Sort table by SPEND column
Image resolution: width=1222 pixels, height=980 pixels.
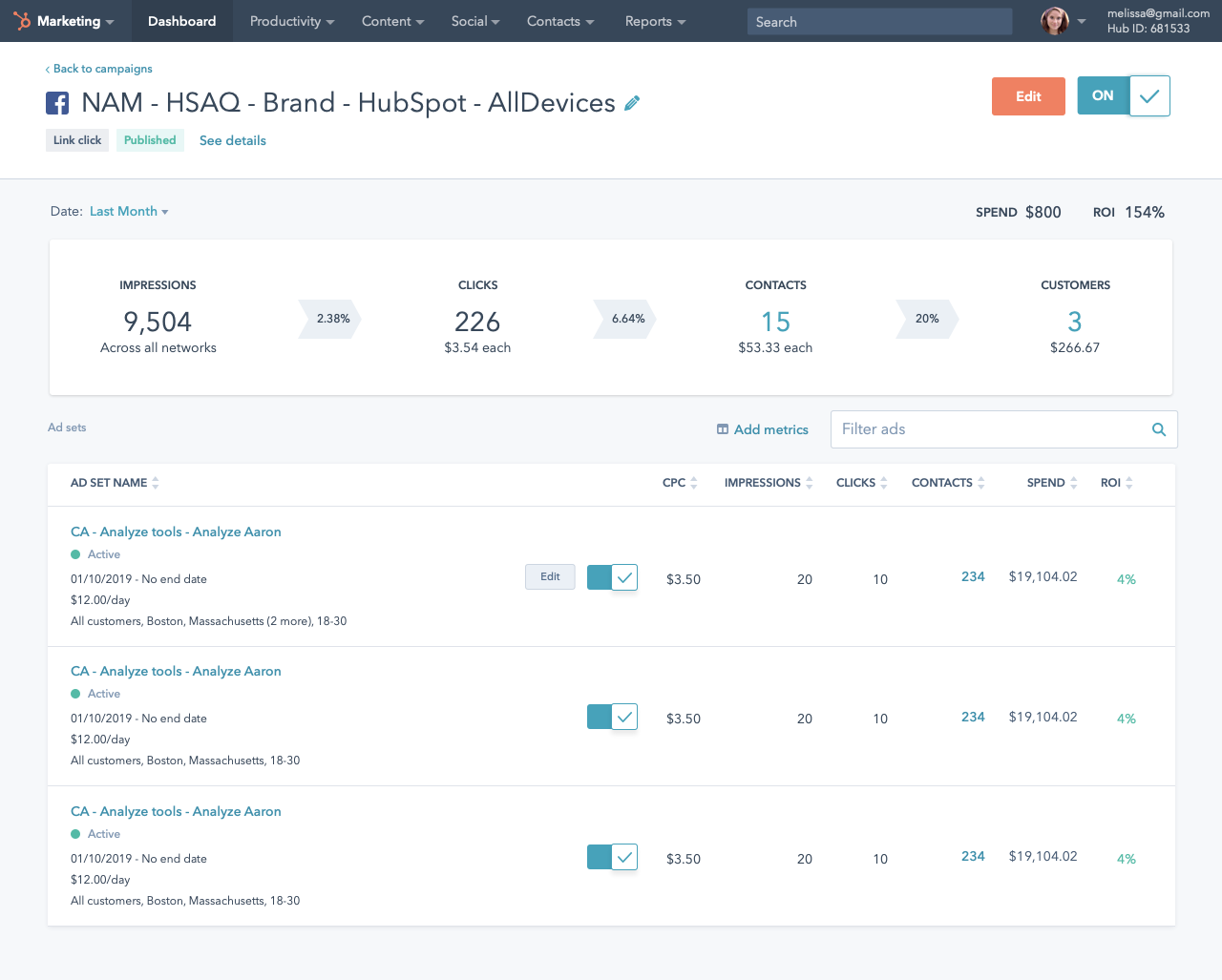coord(1074,483)
